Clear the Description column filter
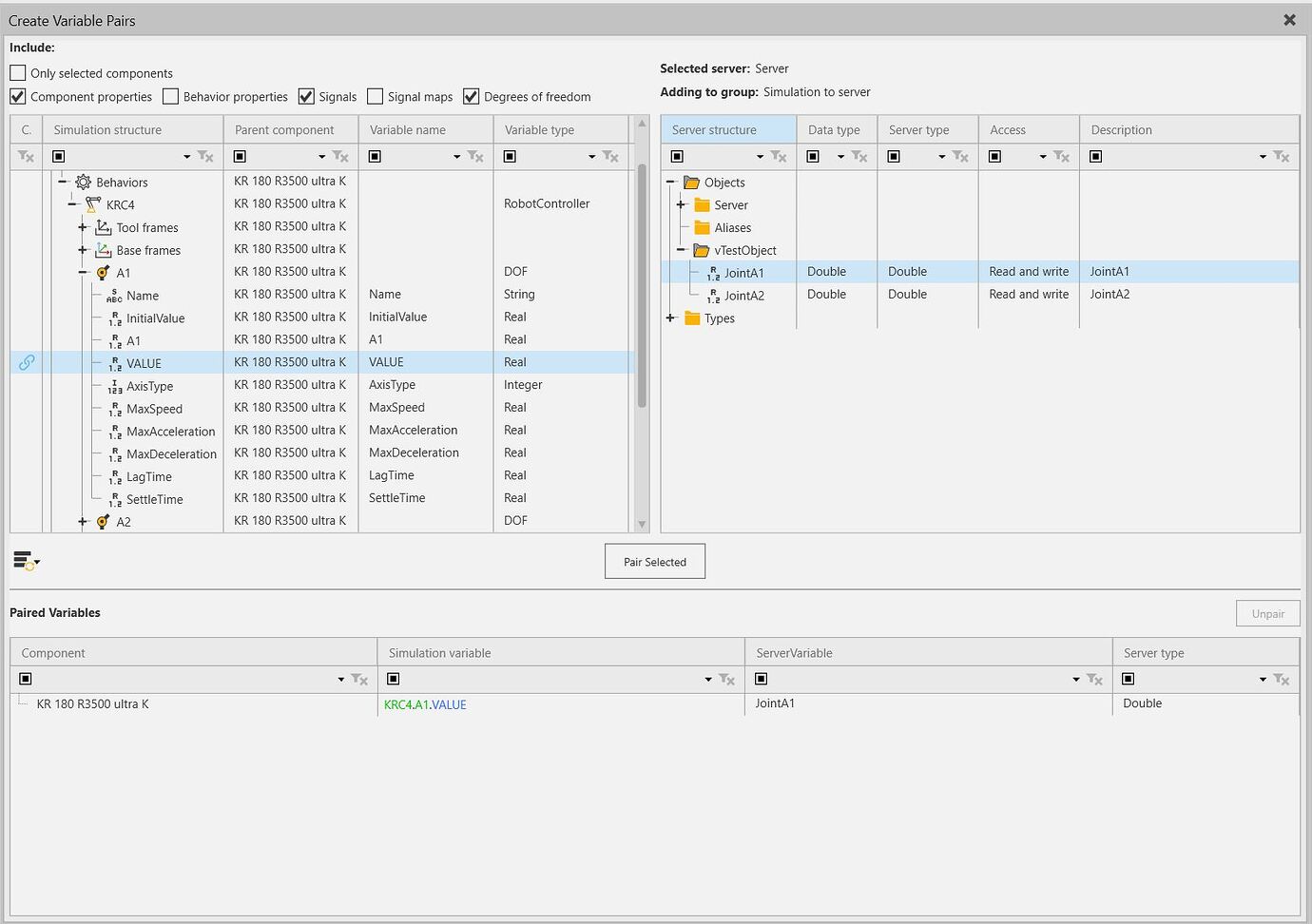 (x=1282, y=157)
